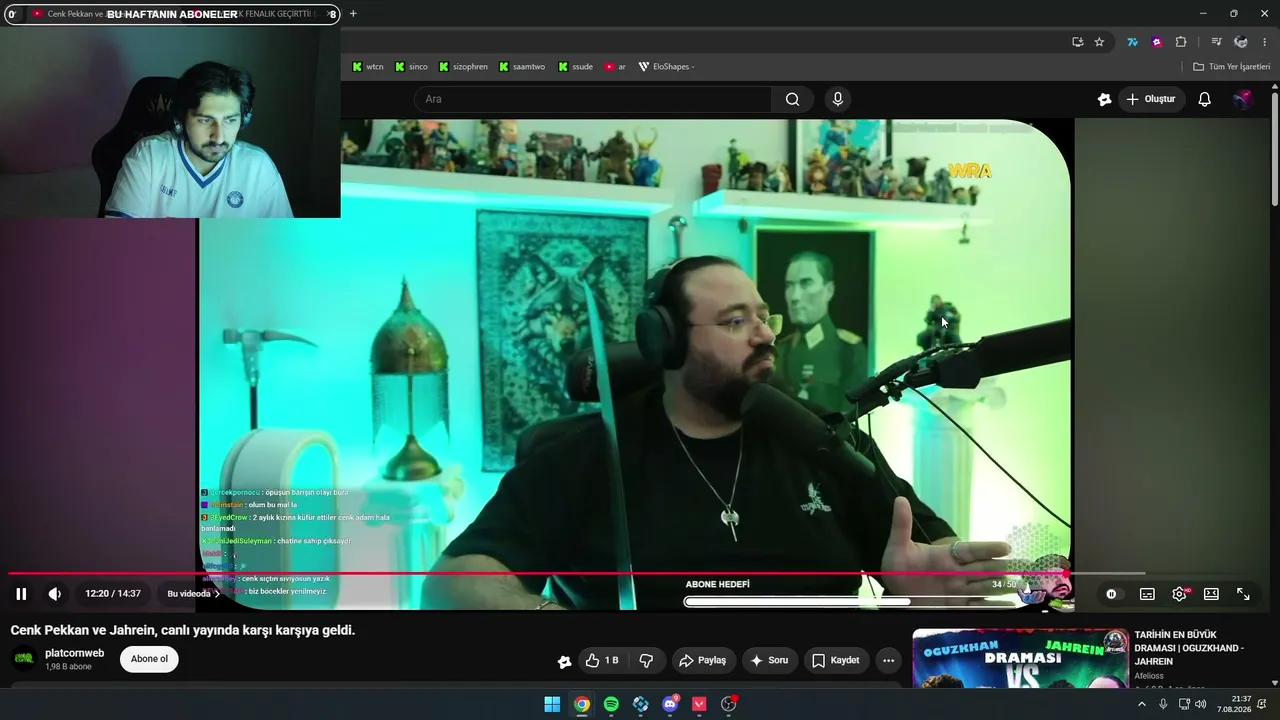
Task: Open the red Valorant taskbar icon
Action: tap(699, 704)
